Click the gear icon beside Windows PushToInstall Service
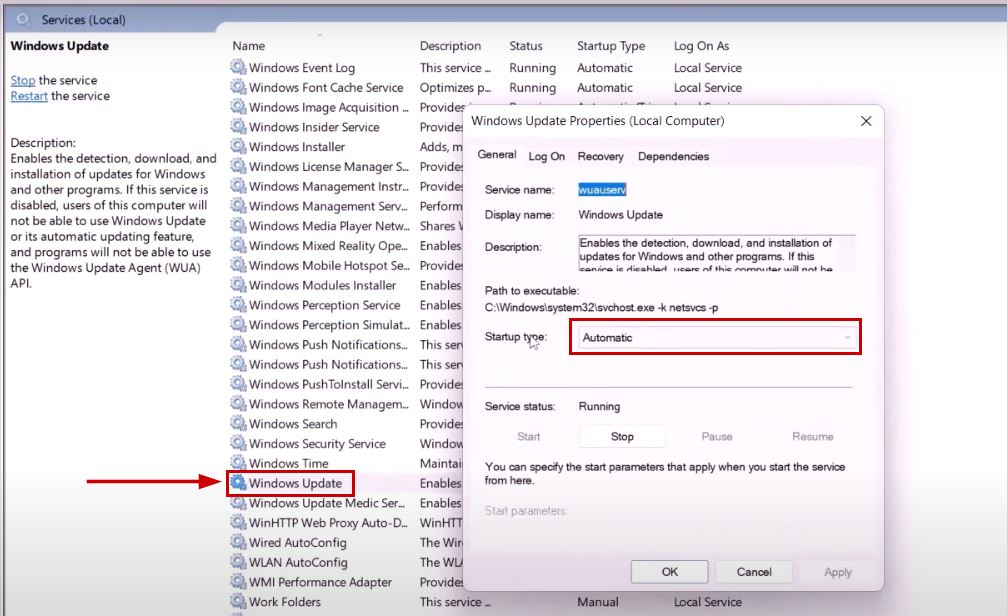The height and width of the screenshot is (616, 1007). pos(238,383)
